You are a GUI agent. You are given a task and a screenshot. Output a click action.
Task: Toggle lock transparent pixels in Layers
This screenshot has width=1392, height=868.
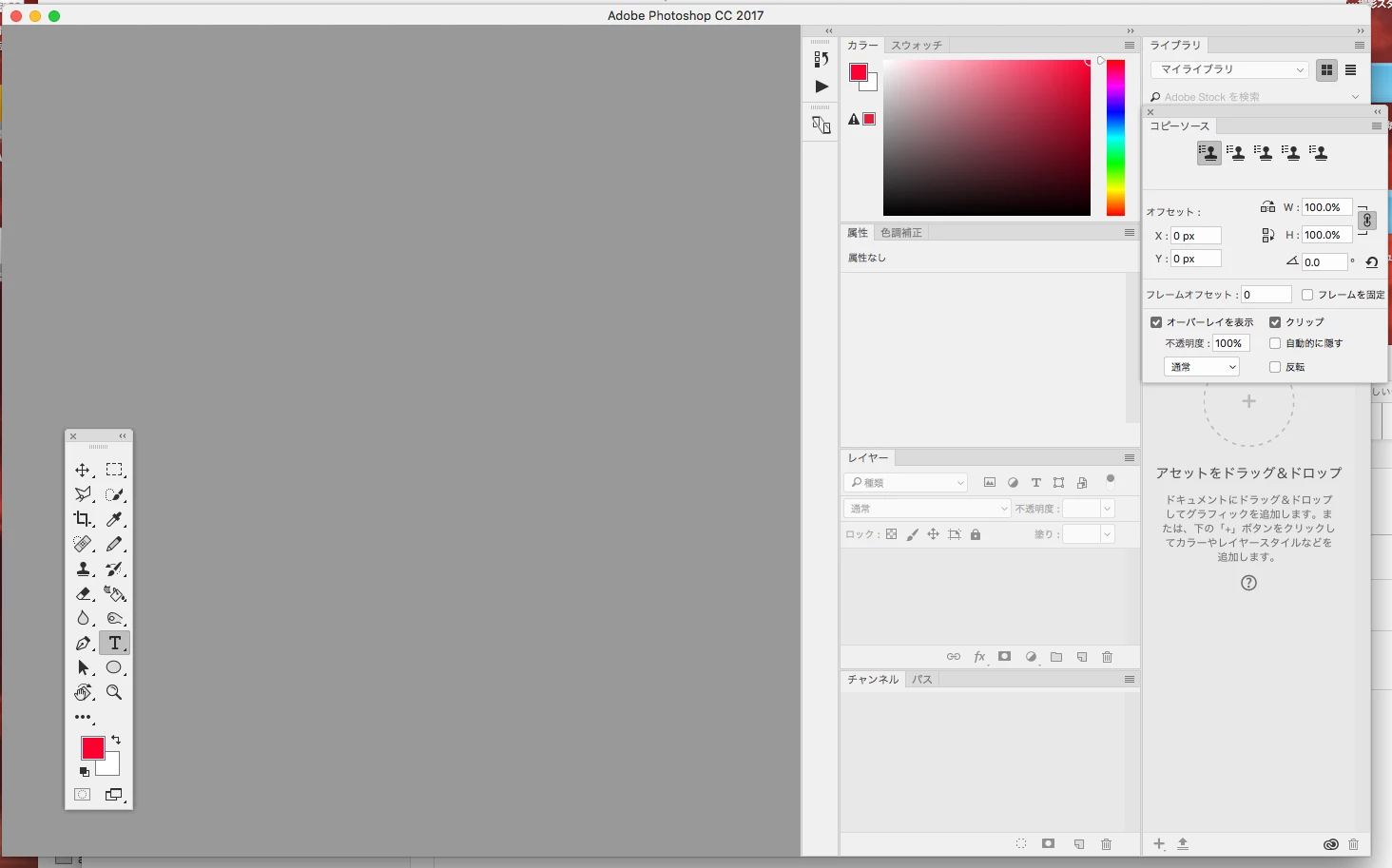[x=891, y=534]
